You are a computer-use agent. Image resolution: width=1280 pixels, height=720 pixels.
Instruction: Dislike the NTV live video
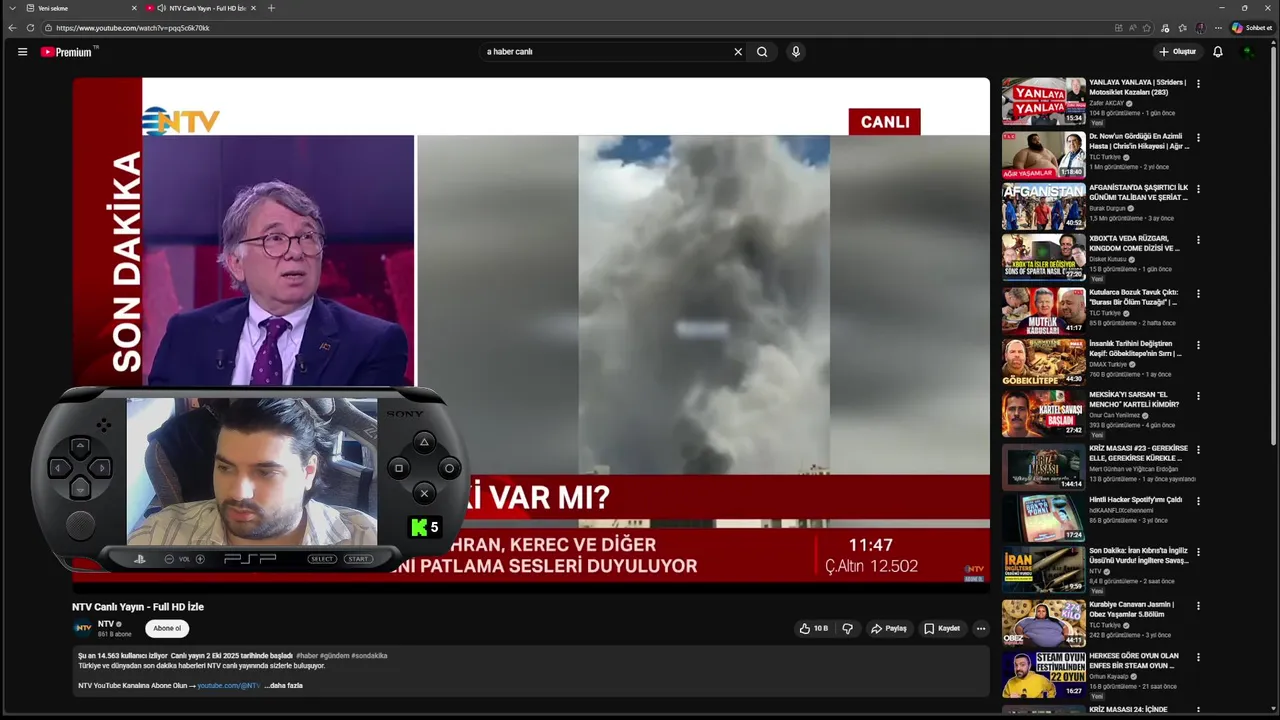(x=848, y=628)
